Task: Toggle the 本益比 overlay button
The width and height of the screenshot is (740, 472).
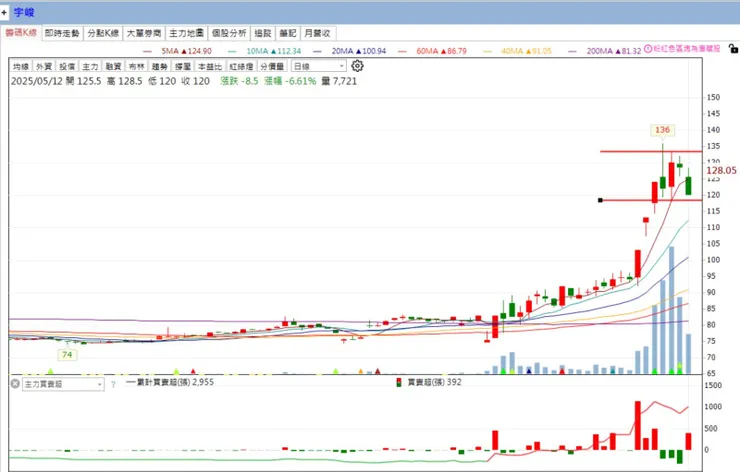Action: pyautogui.click(x=210, y=67)
